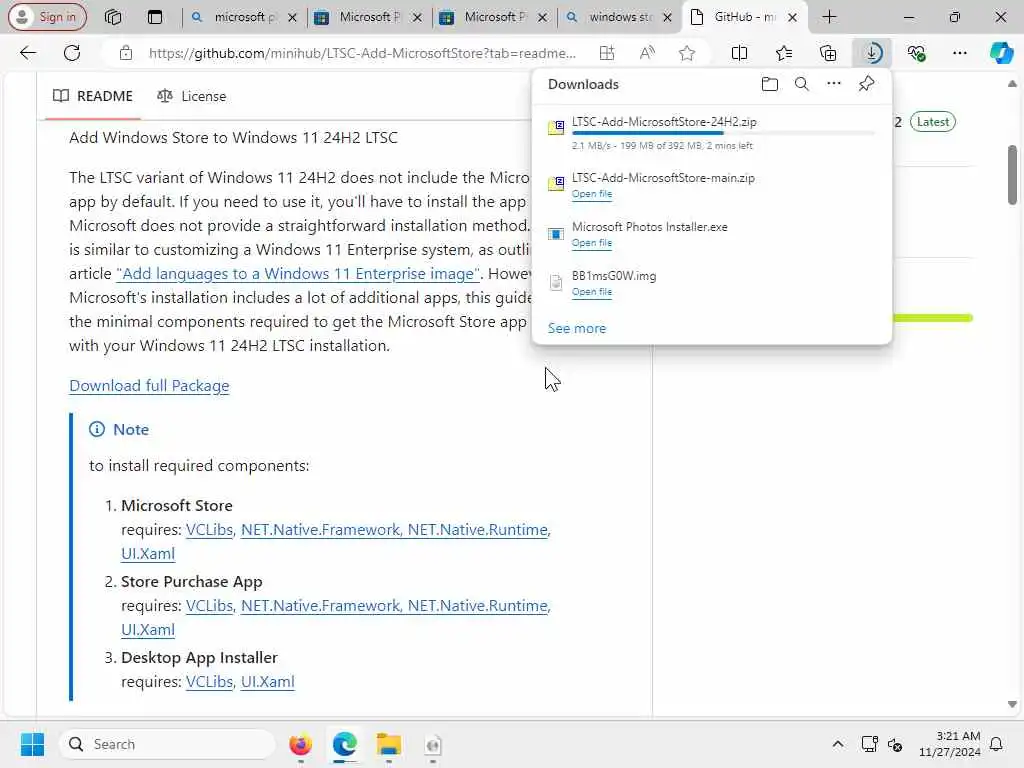Open Microsoft Edge from the taskbar
Screen dimensions: 1024x768
tap(344, 744)
